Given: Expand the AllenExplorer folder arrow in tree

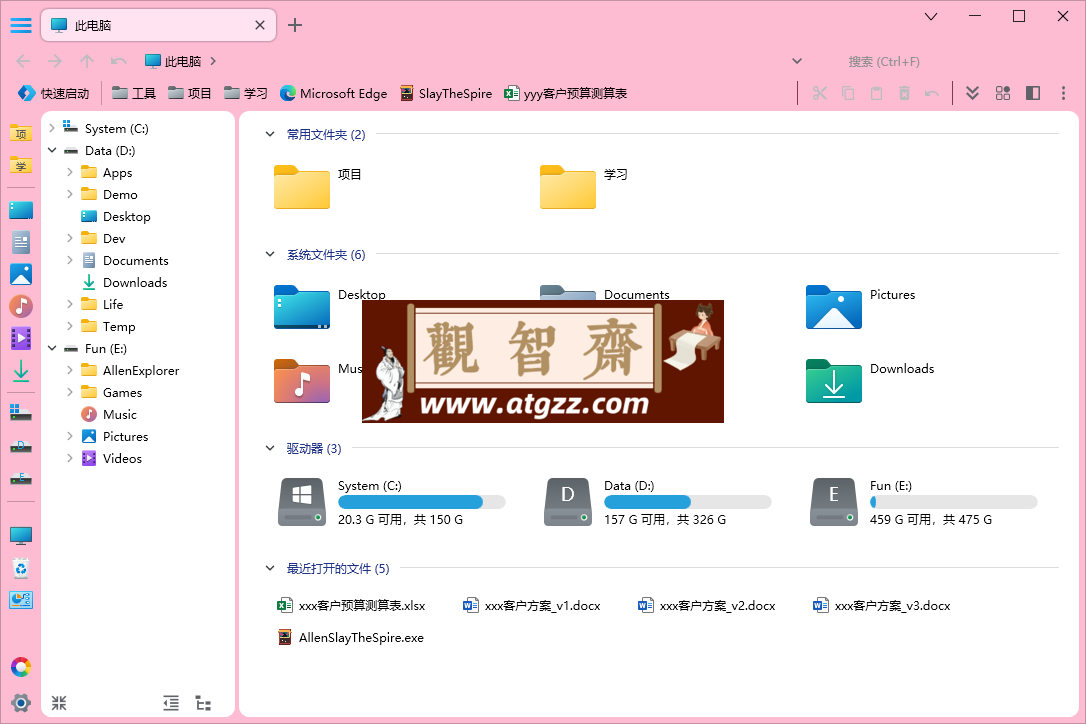Looking at the screenshot, I should 70,370.
